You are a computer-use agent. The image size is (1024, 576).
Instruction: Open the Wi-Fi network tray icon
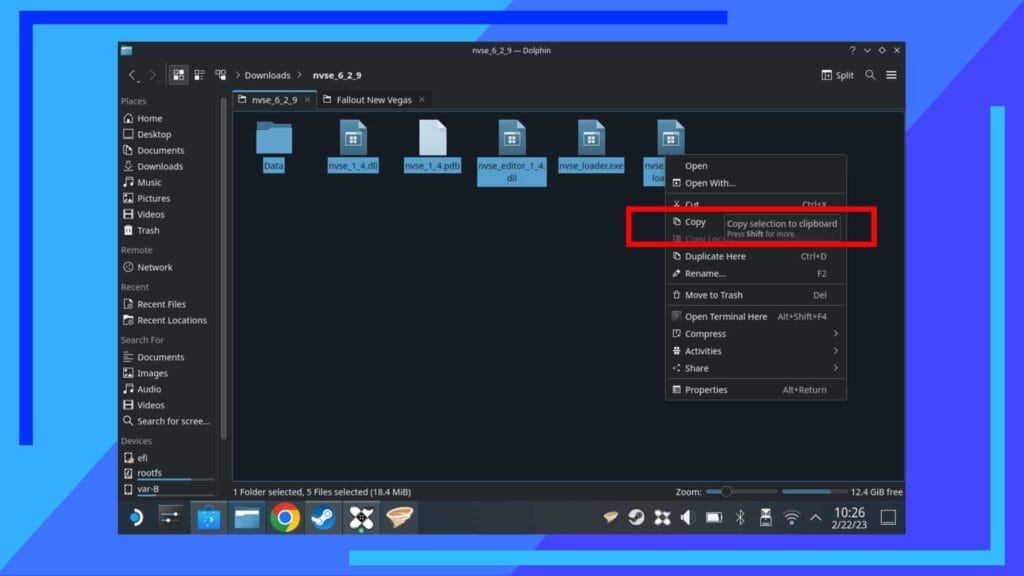(791, 518)
